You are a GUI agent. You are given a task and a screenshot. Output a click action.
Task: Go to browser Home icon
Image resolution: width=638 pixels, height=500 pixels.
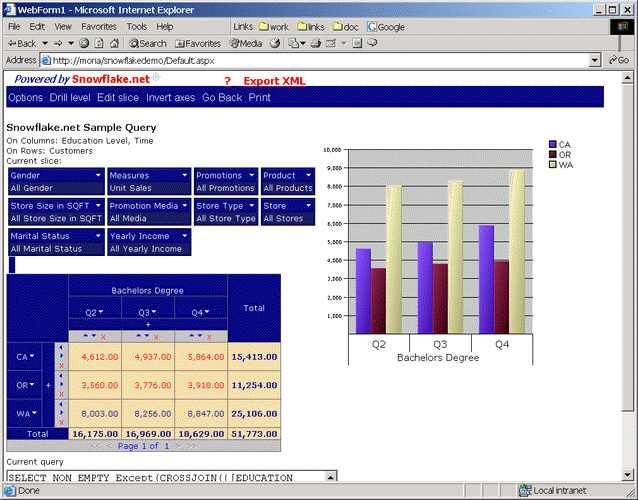click(115, 43)
